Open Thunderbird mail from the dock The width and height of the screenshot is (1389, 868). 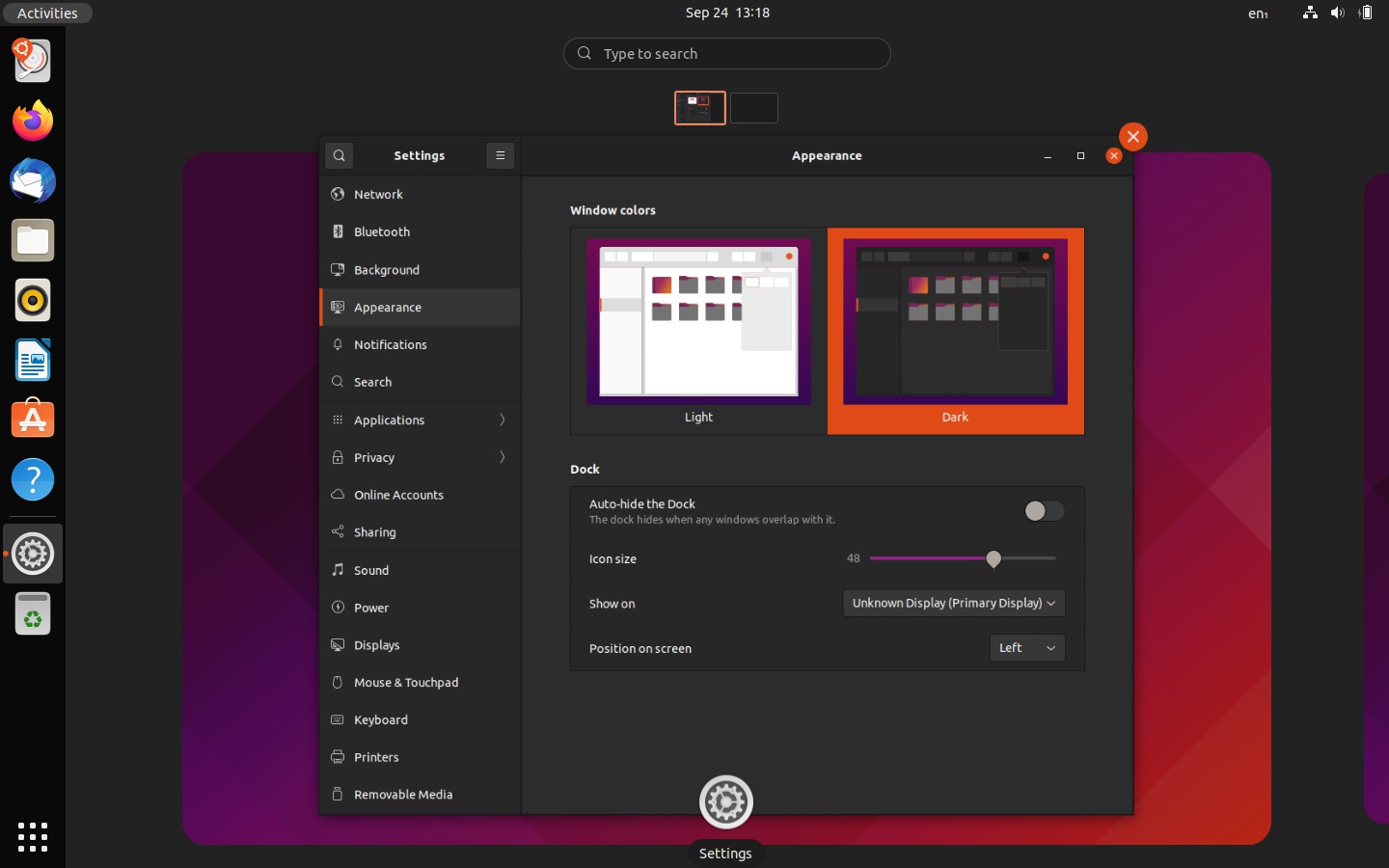coord(33,181)
